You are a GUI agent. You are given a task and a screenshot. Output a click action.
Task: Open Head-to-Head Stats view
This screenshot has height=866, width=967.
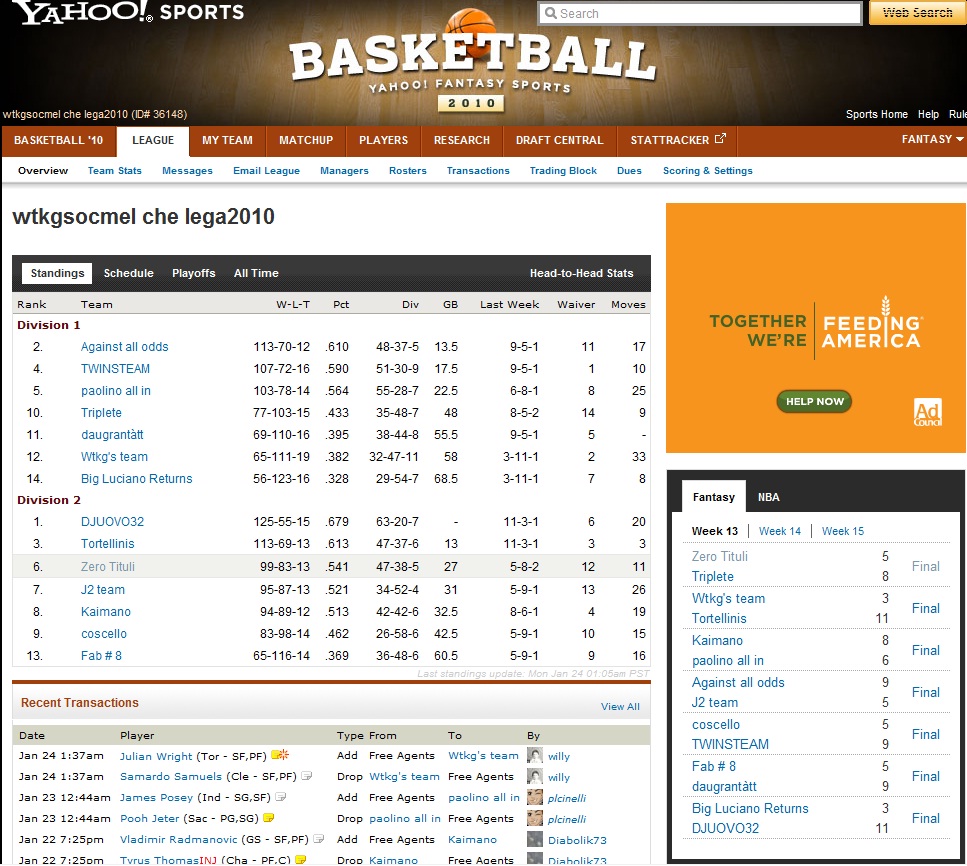(581, 273)
